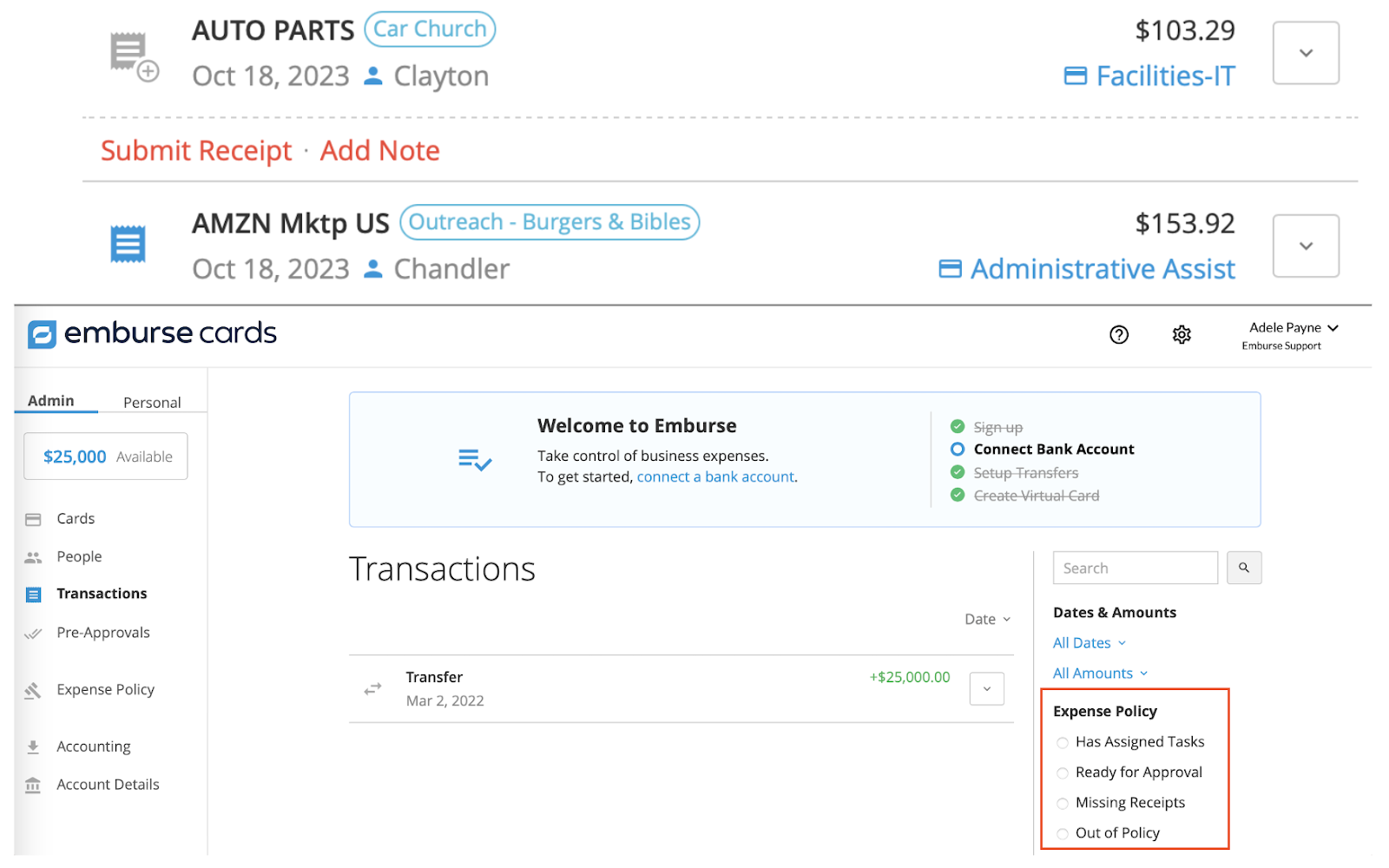The height and width of the screenshot is (868, 1389).
Task: Click the connect a bank account link
Action: pos(716,477)
